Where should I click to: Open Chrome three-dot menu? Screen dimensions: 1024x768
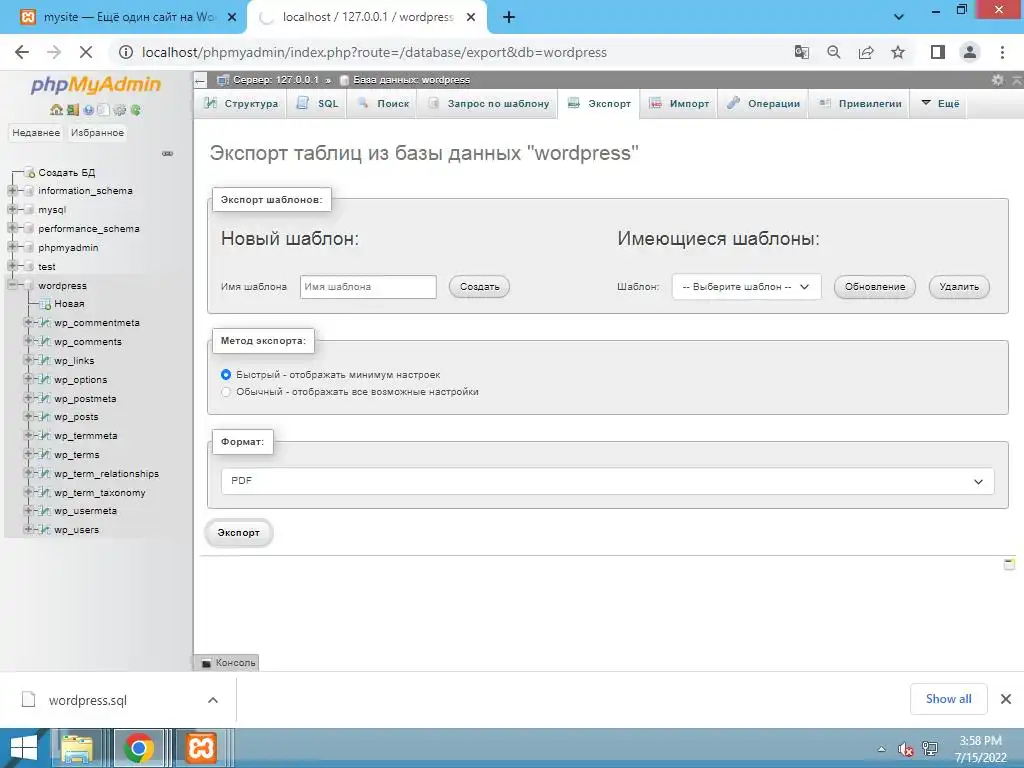click(x=1002, y=52)
